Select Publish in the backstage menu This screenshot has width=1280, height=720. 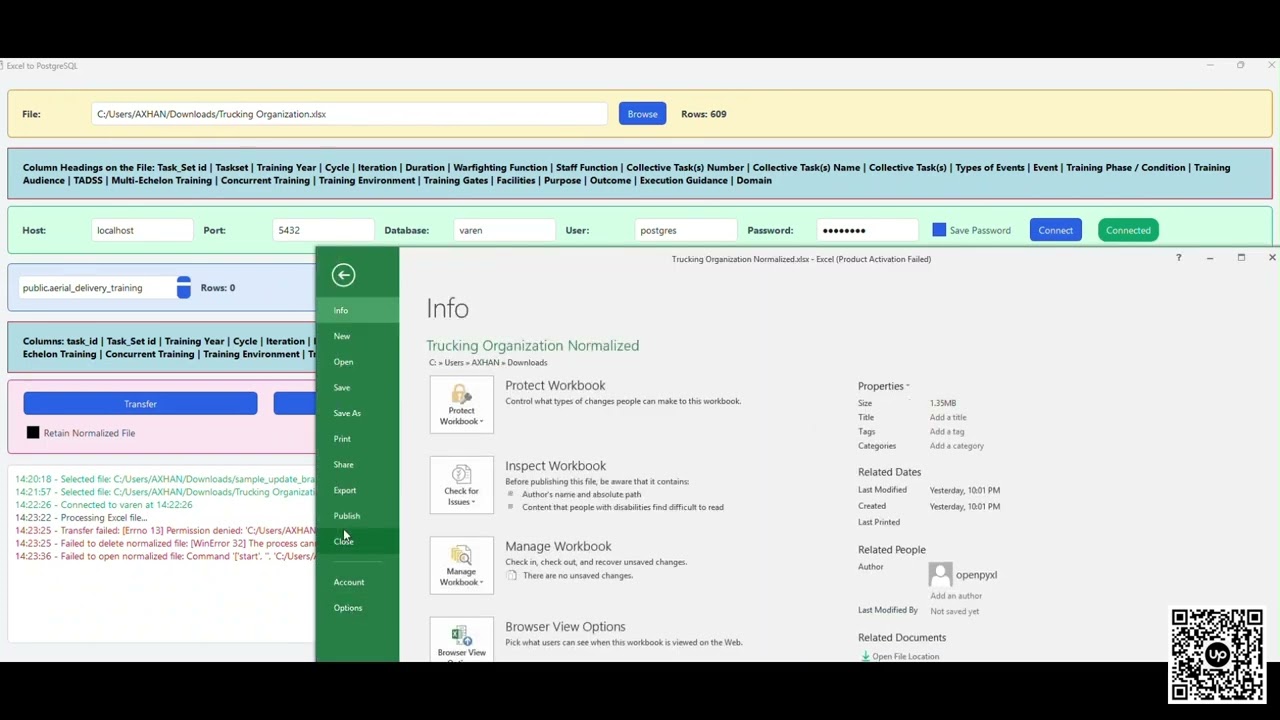pos(357,516)
